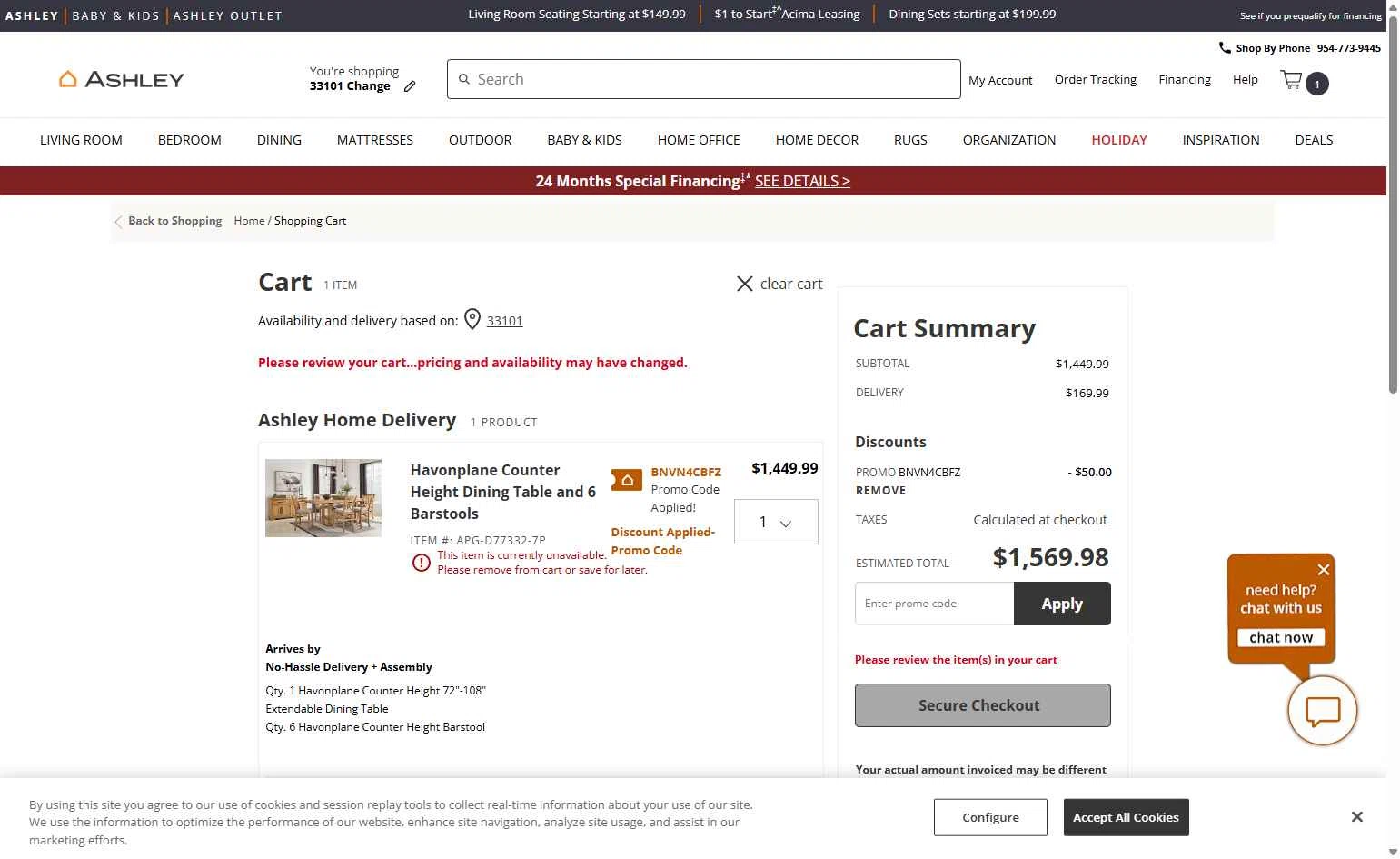Open the Havonplane dining set thumbnail
The height and width of the screenshot is (859, 1400).
click(x=323, y=498)
